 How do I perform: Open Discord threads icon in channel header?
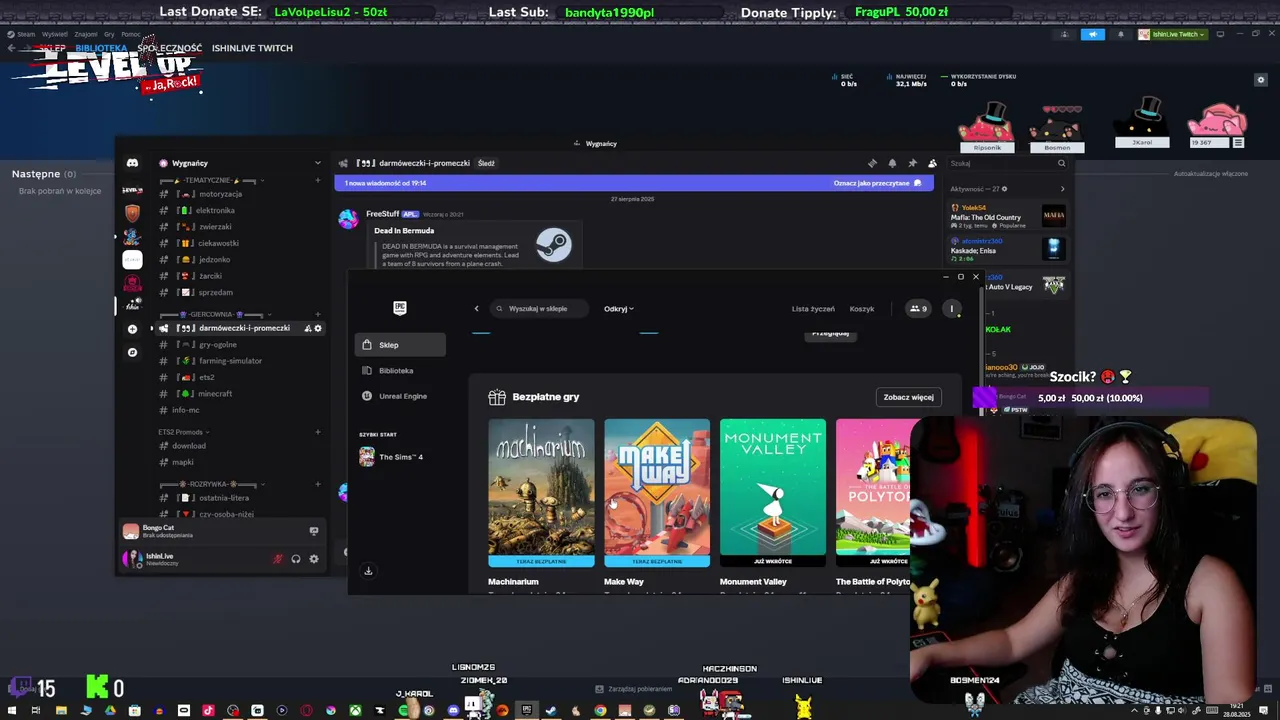pyautogui.click(x=872, y=163)
